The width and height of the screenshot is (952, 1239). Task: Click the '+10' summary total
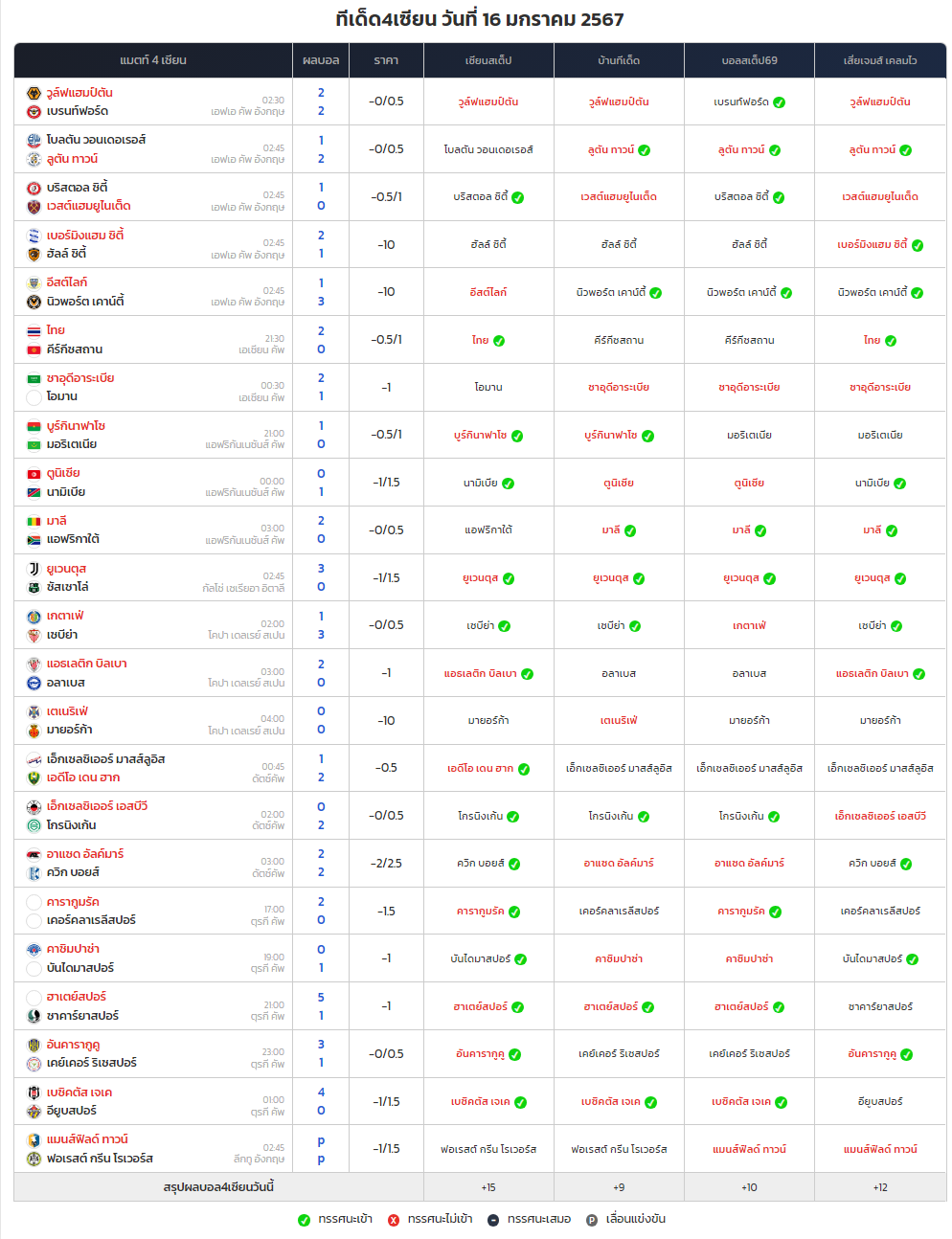[749, 1187]
